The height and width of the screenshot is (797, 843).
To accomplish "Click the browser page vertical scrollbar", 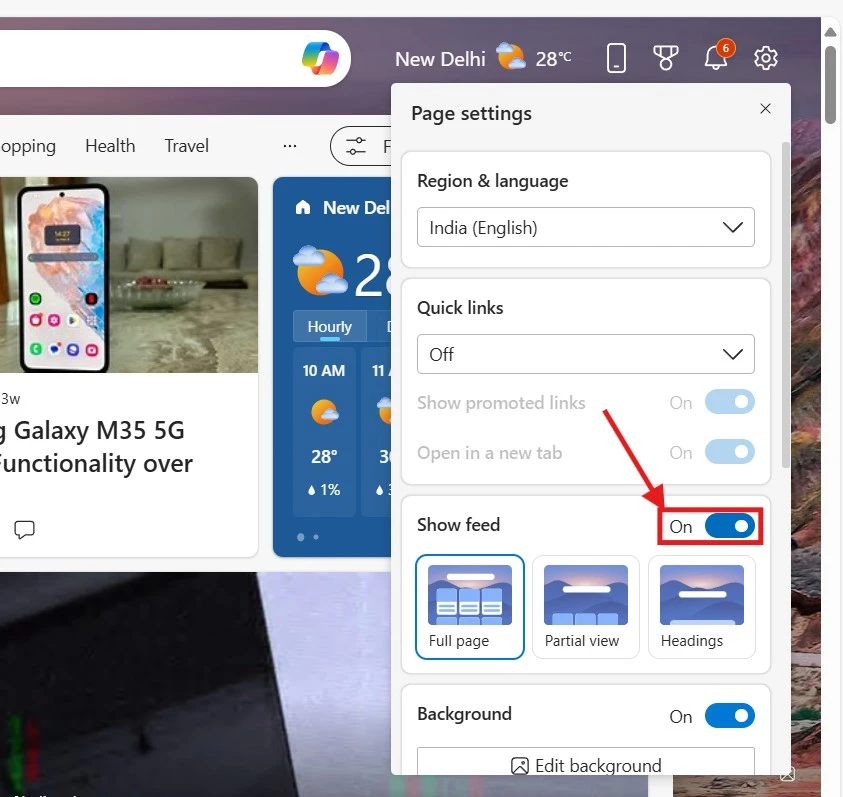I will point(831,85).
